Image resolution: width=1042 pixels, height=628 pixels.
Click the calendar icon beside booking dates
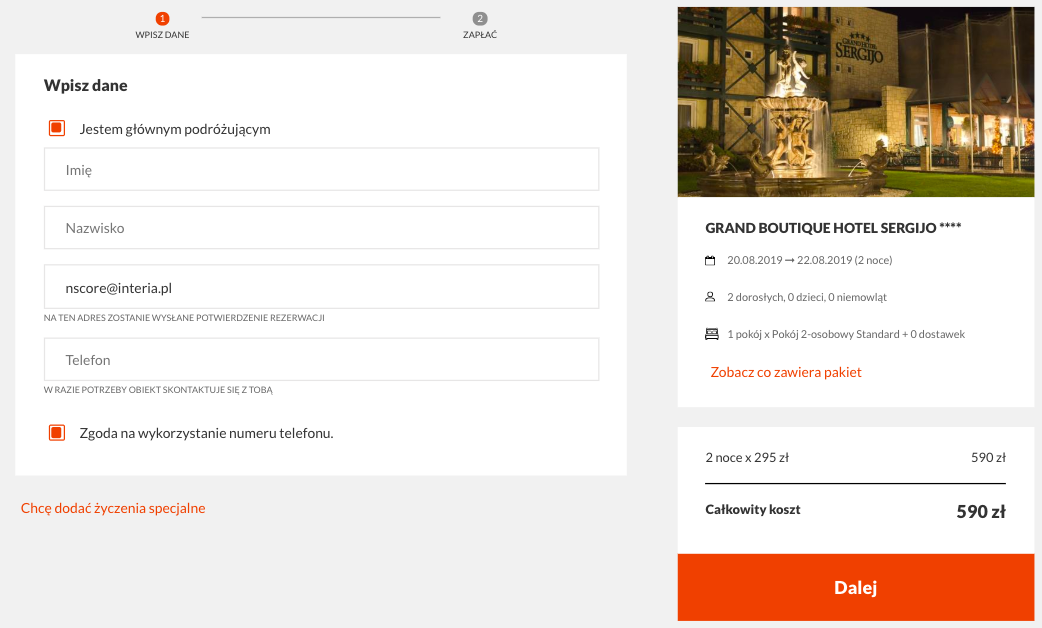pos(710,261)
